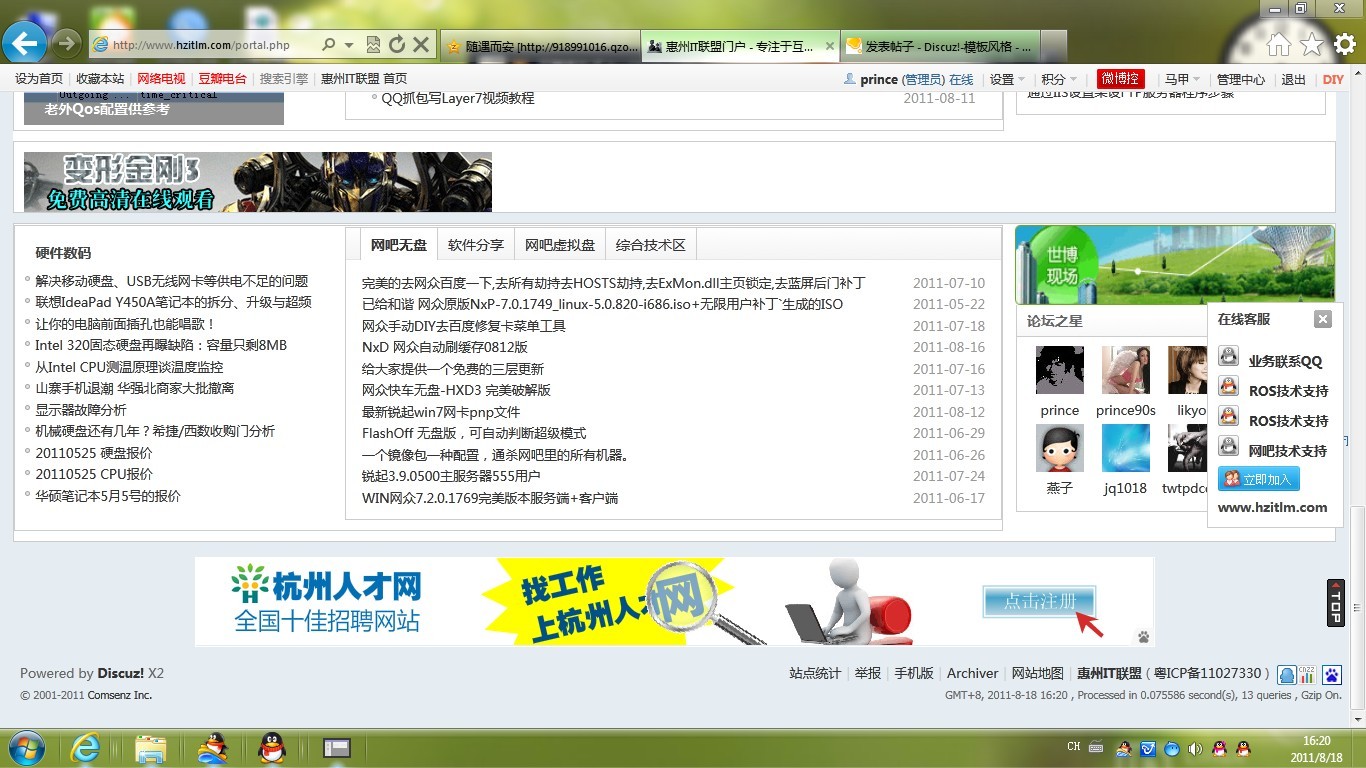Click the browser Forward arrow button
Screen dimensions: 1366x768
(x=66, y=44)
